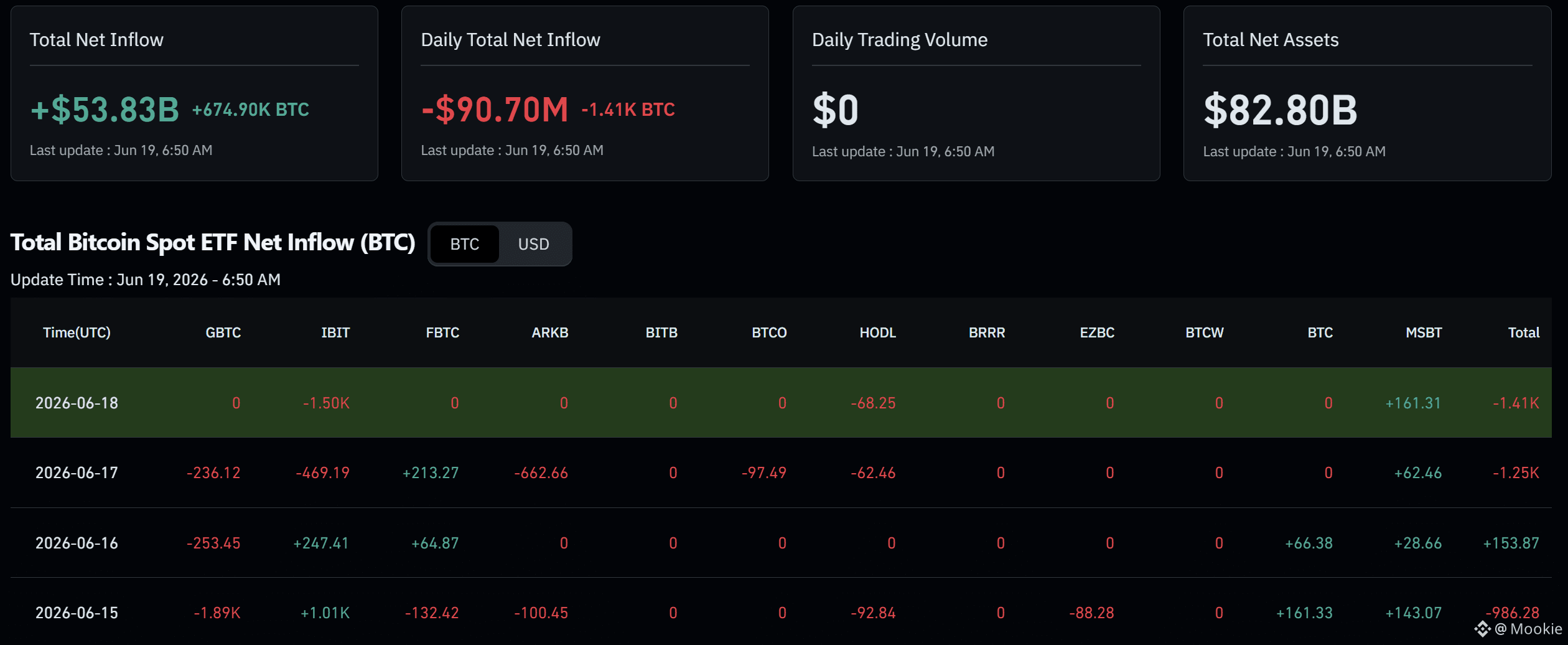
Task: Click the Time(UTC) column header
Action: (x=77, y=332)
